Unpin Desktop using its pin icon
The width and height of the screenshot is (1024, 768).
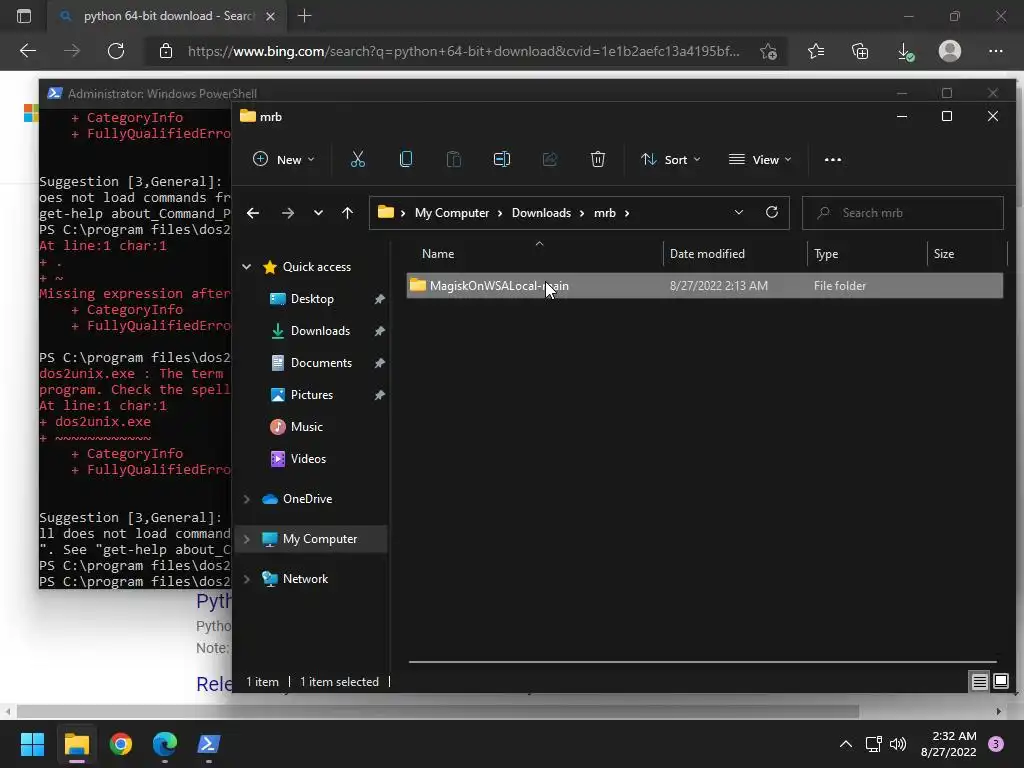pyautogui.click(x=379, y=299)
